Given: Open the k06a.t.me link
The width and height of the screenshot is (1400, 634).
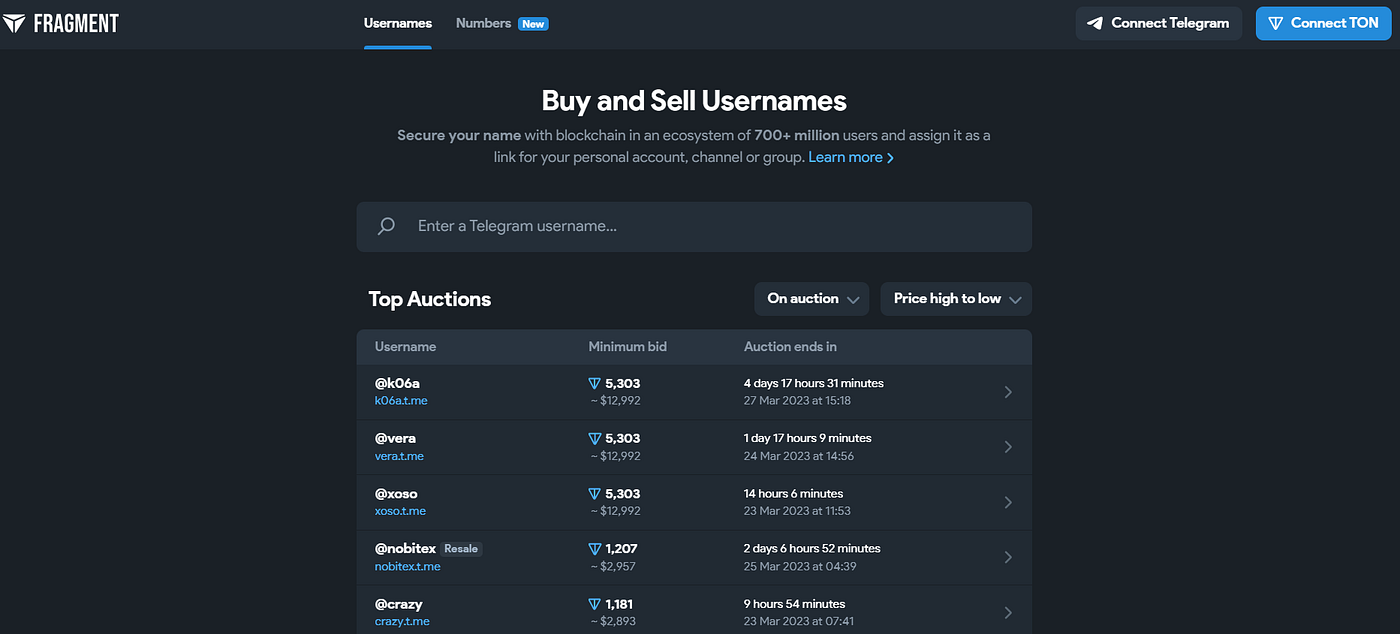Looking at the screenshot, I should 401,401.
